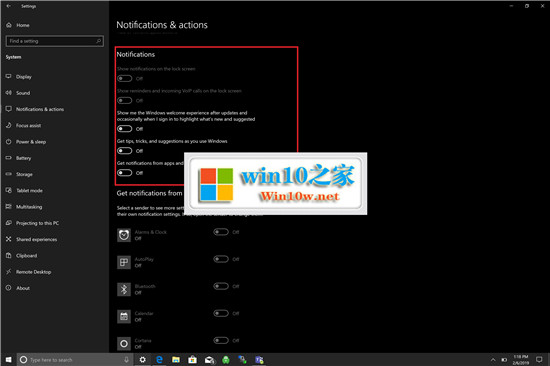Open the Teams icon on the taskbar
Viewport: 550px width, 366px height.
click(259, 360)
